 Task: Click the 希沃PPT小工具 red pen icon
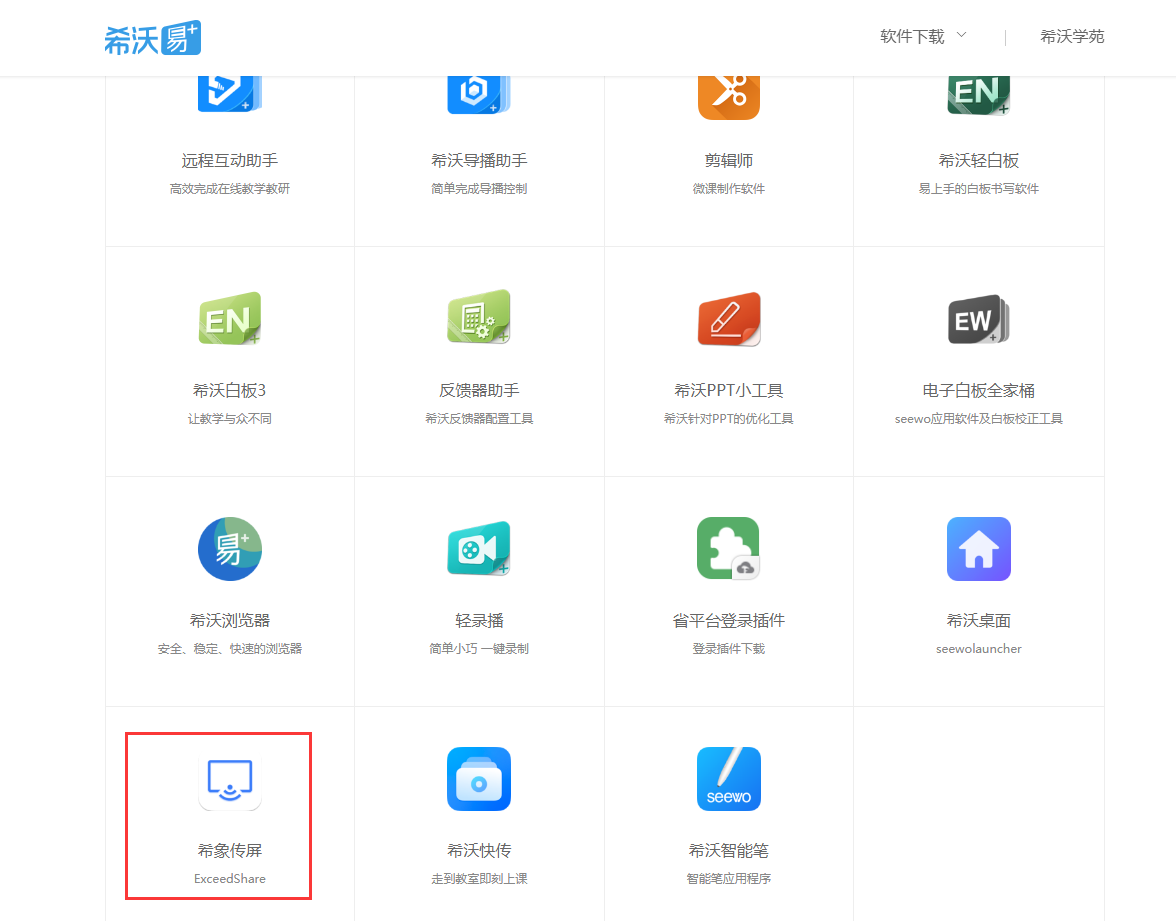point(728,319)
